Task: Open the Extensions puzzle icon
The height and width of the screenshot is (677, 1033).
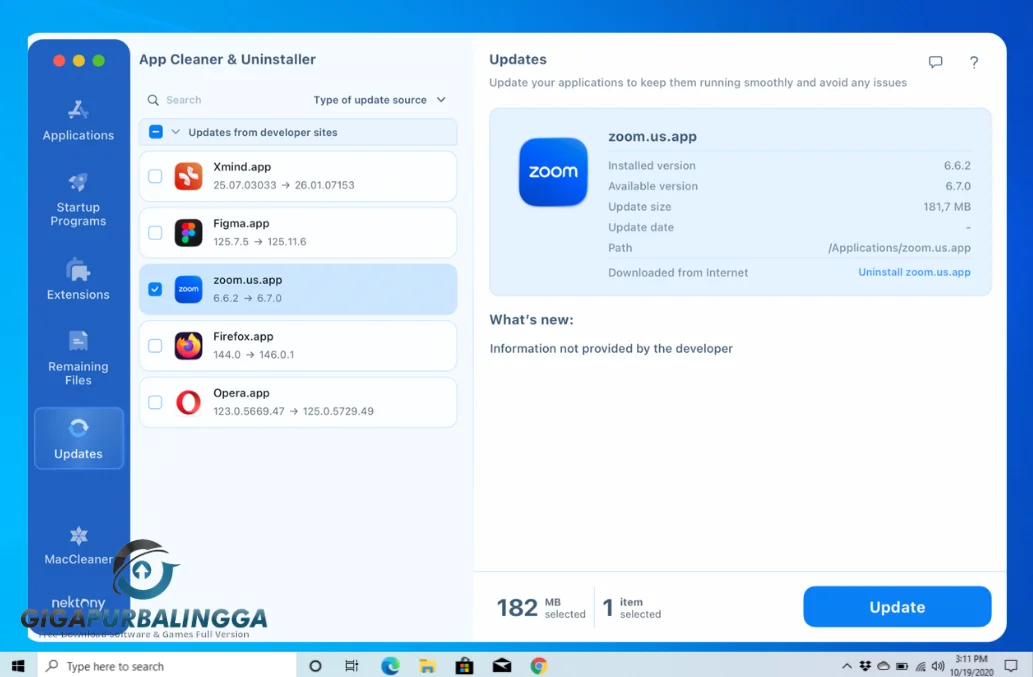Action: pyautogui.click(x=78, y=269)
